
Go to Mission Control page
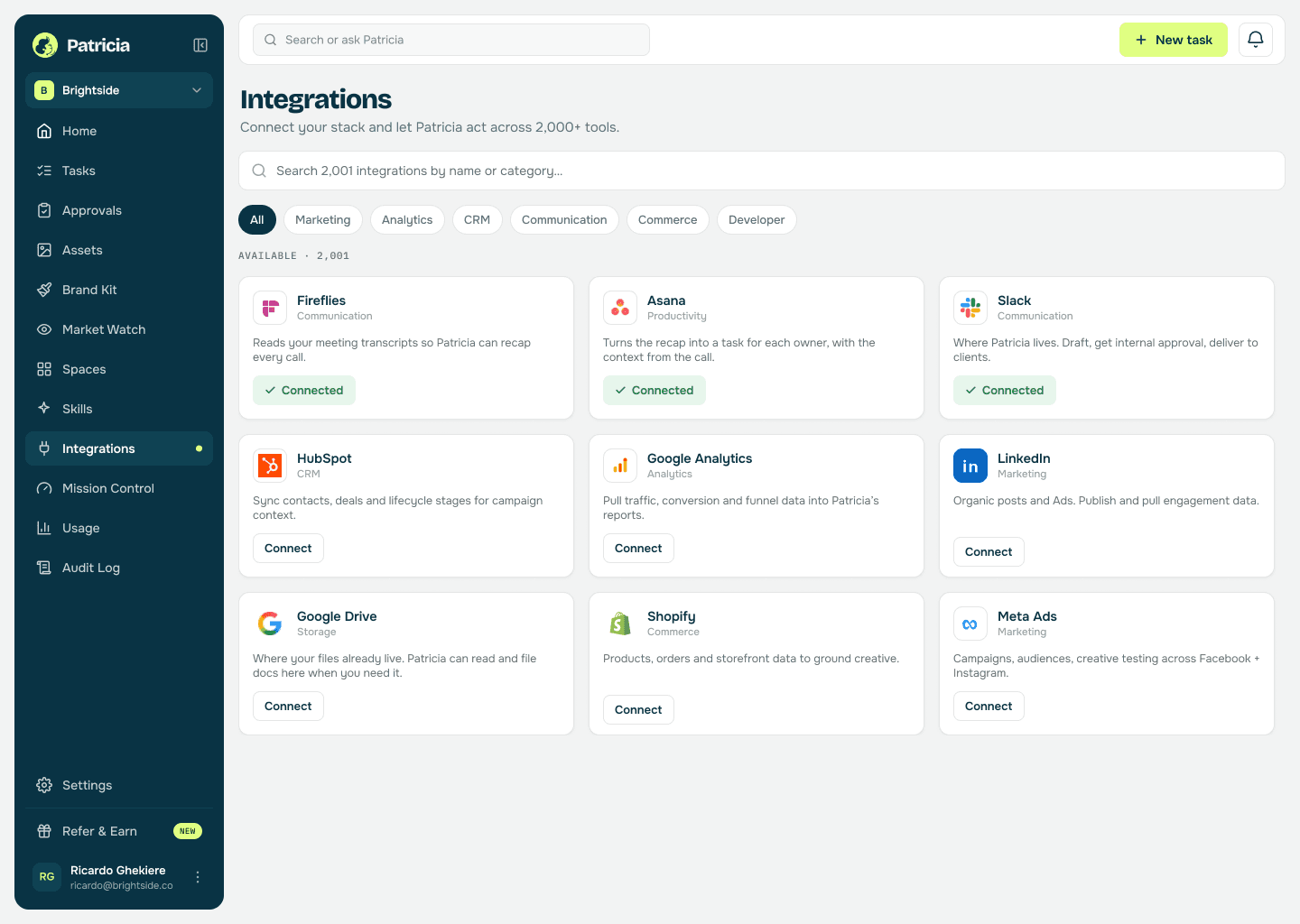click(119, 488)
